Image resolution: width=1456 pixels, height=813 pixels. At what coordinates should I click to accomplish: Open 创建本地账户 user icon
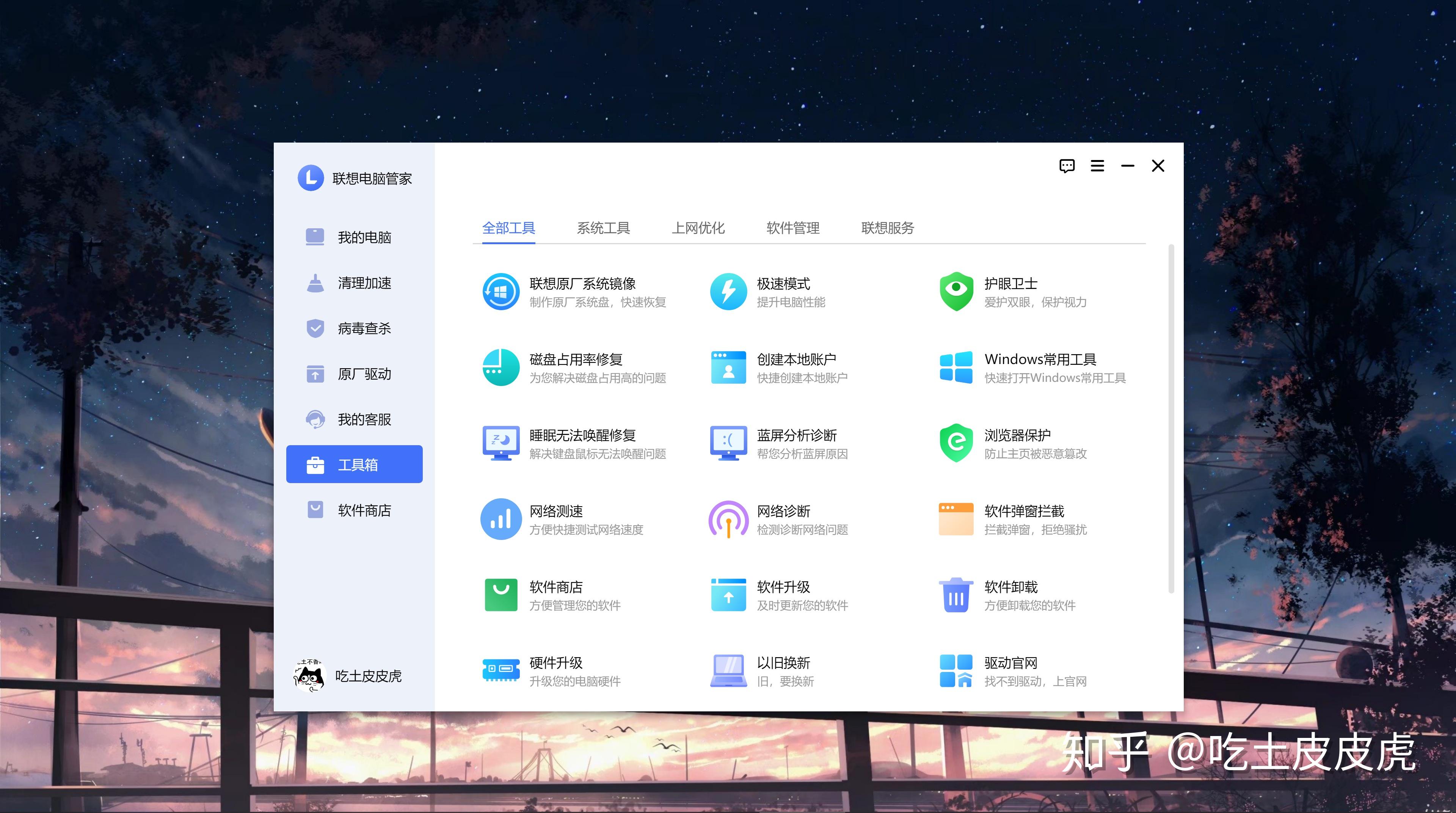728,367
